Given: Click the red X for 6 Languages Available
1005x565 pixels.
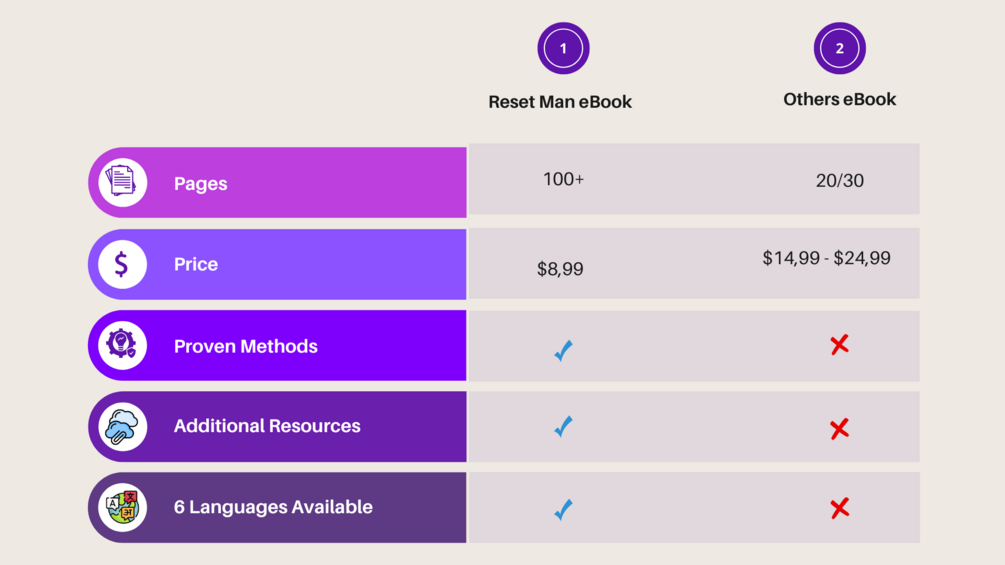Looking at the screenshot, I should (839, 508).
